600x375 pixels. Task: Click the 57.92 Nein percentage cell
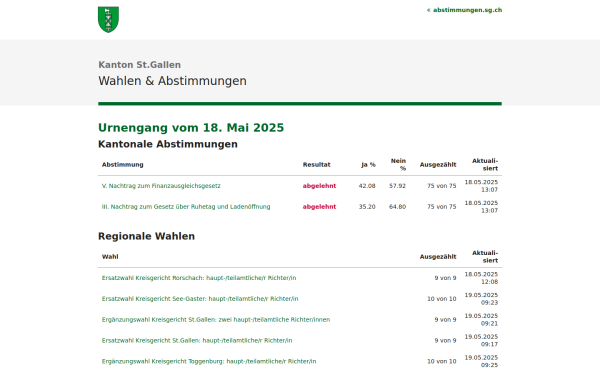pyautogui.click(x=397, y=186)
